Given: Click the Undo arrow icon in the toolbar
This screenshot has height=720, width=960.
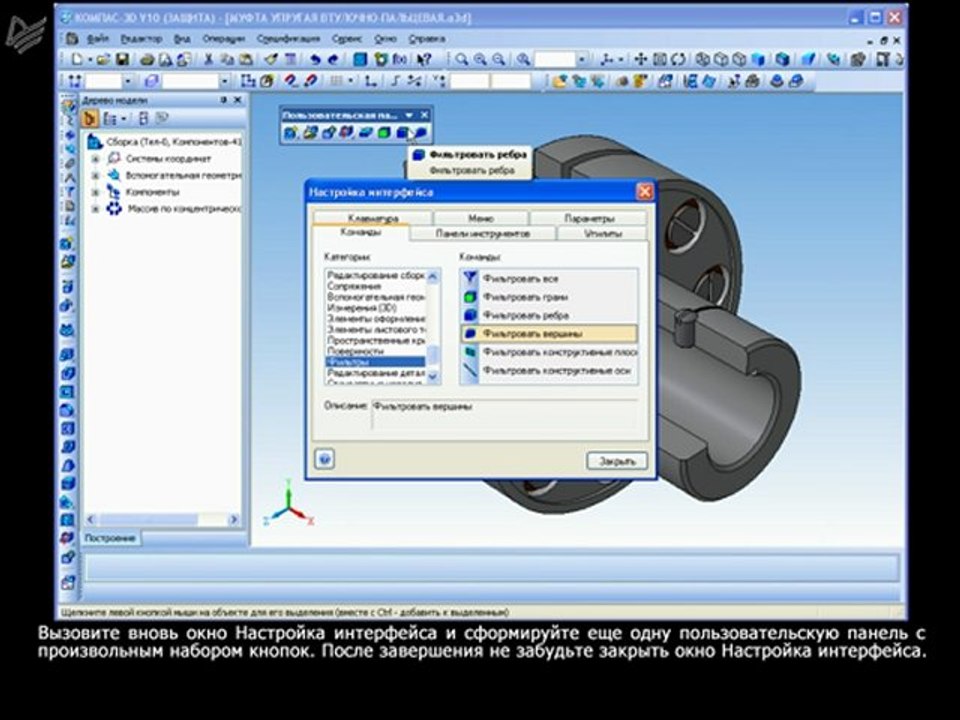Looking at the screenshot, I should coord(315,60).
